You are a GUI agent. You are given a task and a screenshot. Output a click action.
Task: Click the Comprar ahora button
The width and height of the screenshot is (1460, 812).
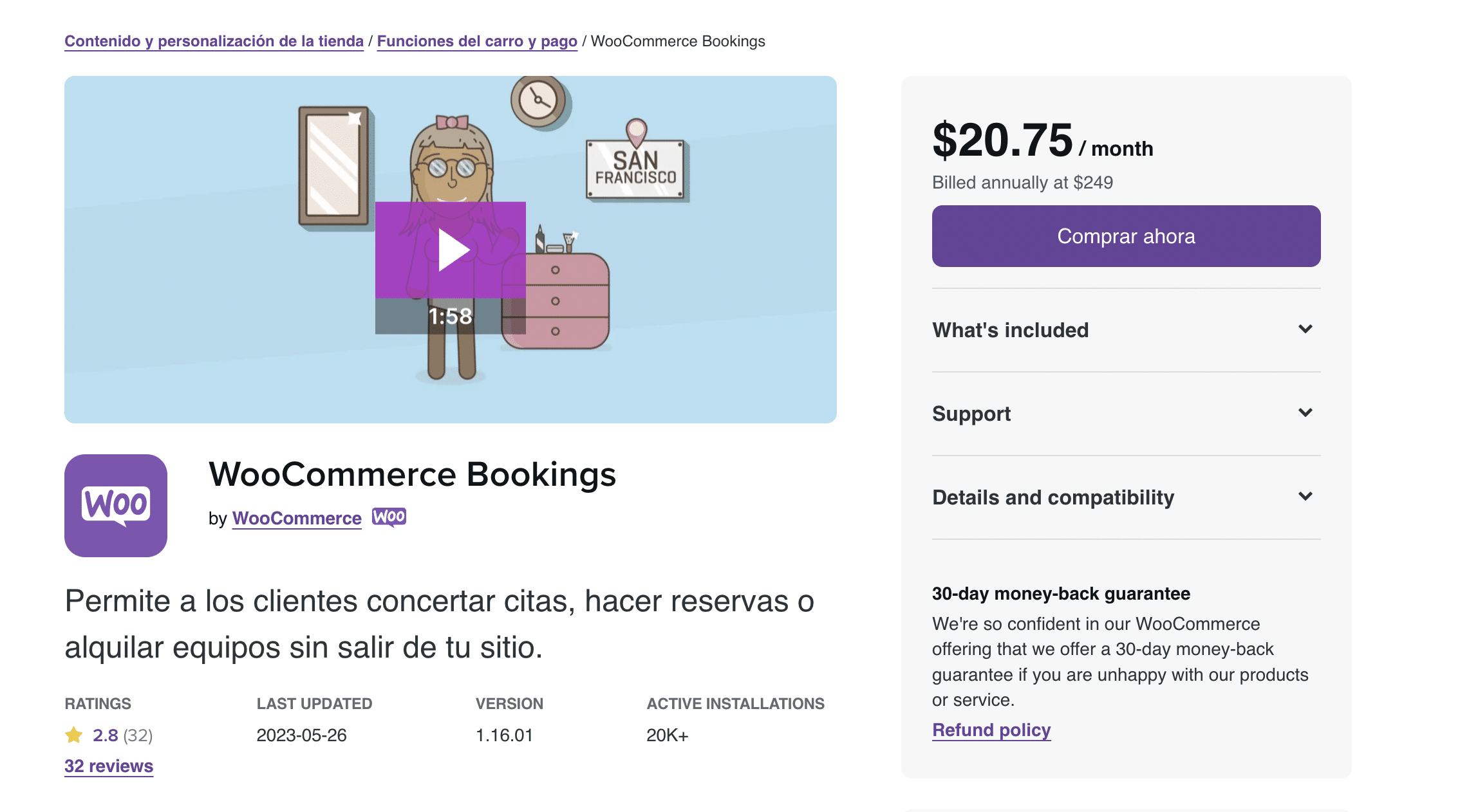[1127, 236]
